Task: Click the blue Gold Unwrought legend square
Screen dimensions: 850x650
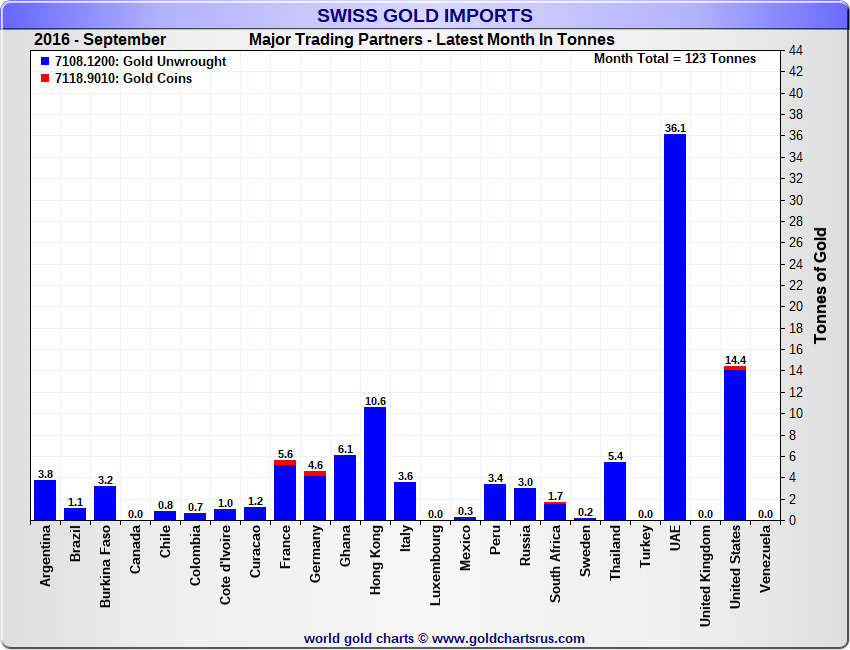Action: 45,62
